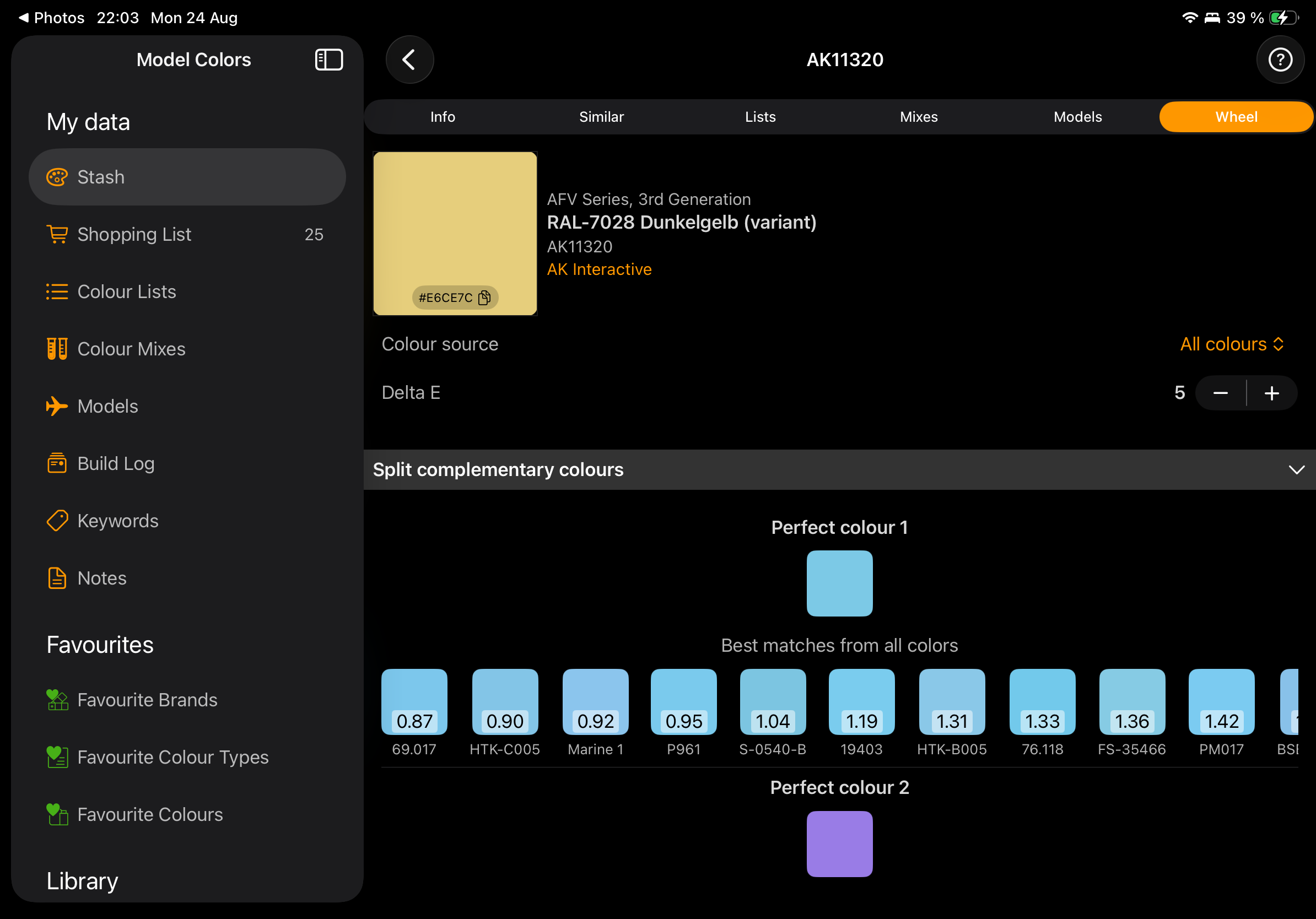1316x919 pixels.
Task: Click the Delta E value 5
Action: [x=1179, y=393]
